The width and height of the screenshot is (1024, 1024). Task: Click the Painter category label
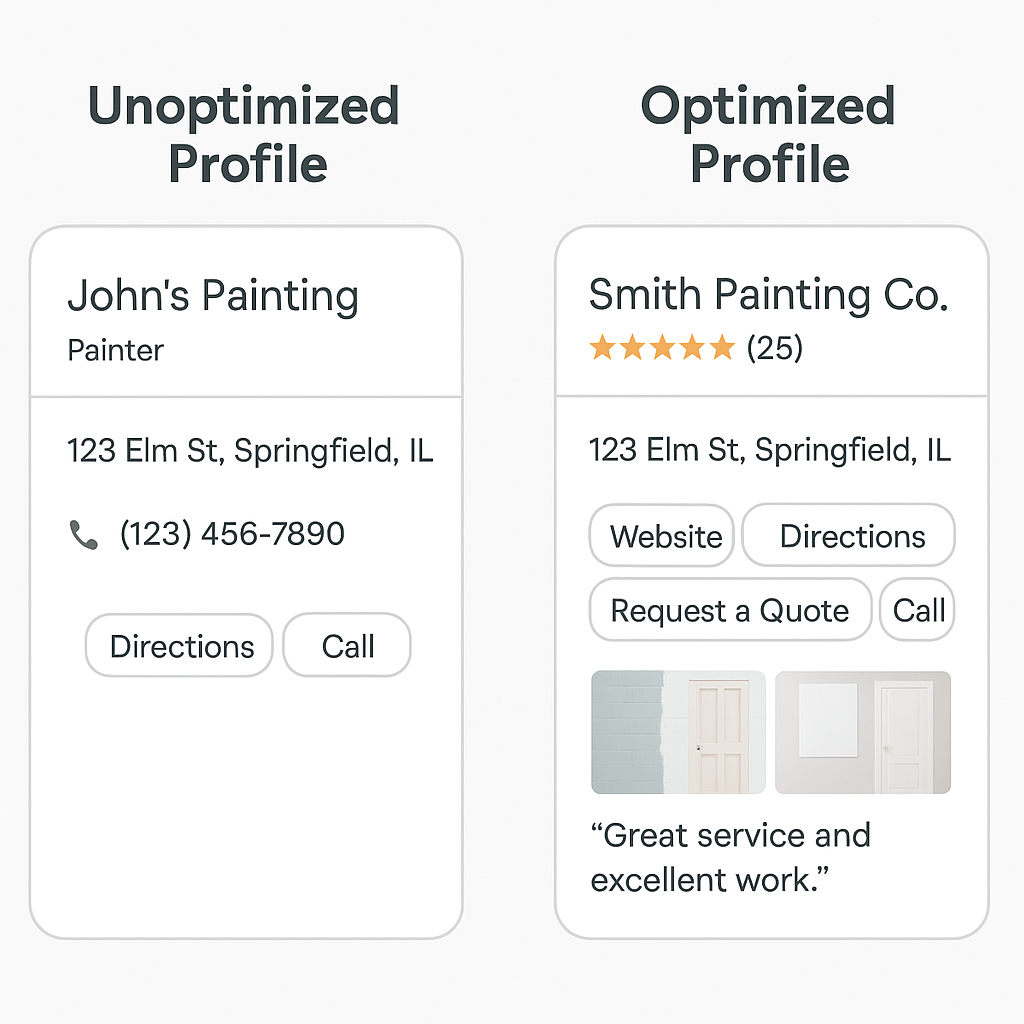[116, 351]
